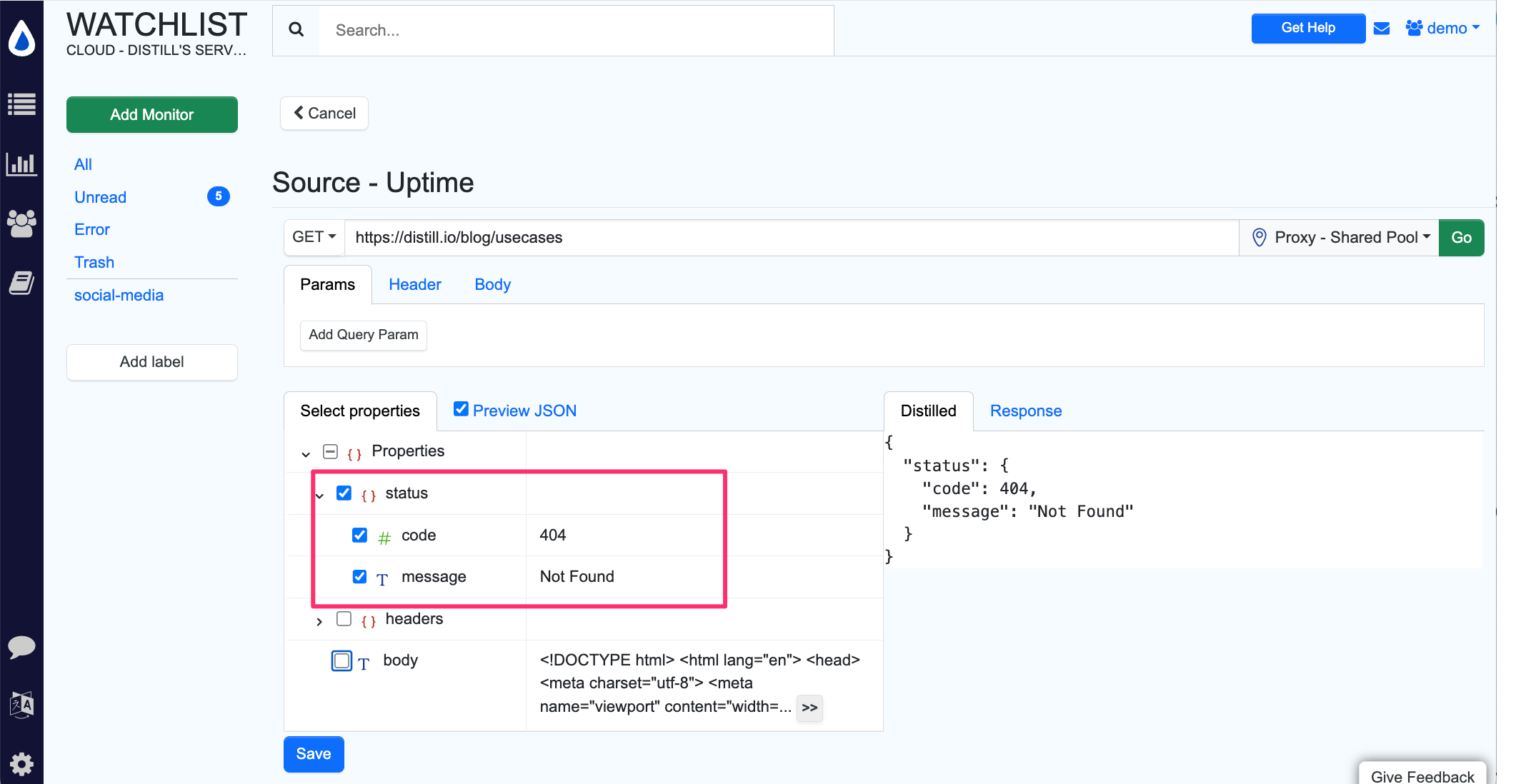Switch to the Header tab
Image resolution: width=1526 pixels, height=784 pixels.
click(x=414, y=284)
